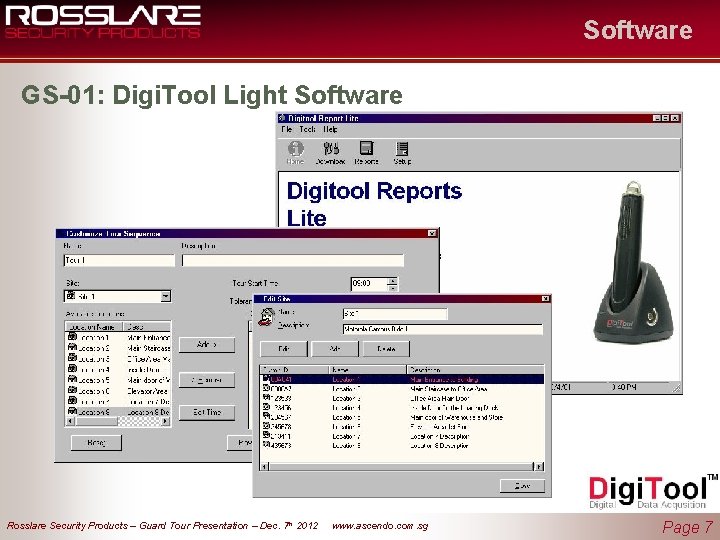Select the Main Staircase to Office Area row

coord(402,389)
